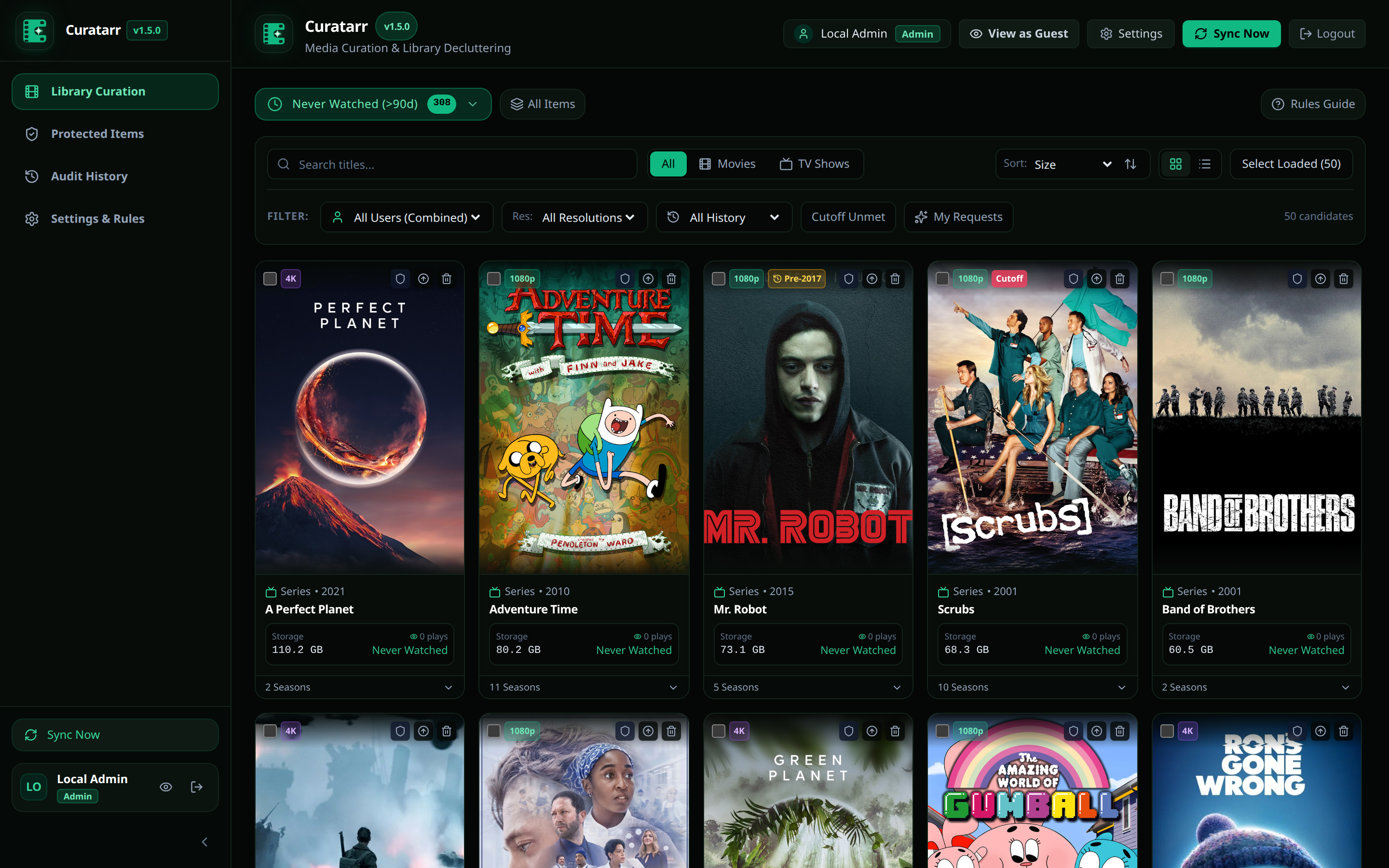This screenshot has height=868, width=1389.
Task: Toggle guest view eye in sidebar
Action: 166,787
